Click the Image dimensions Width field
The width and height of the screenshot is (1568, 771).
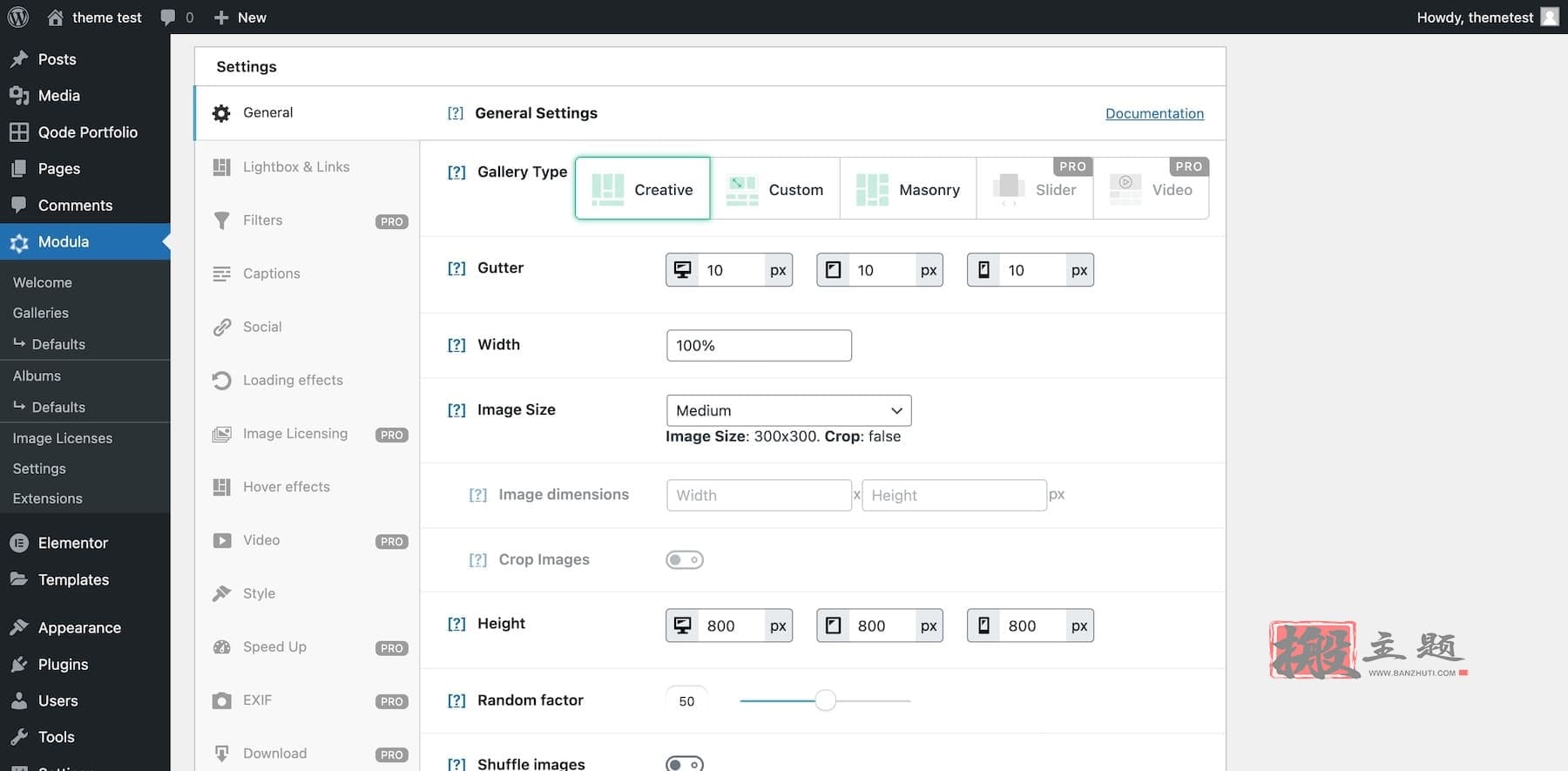pos(759,495)
